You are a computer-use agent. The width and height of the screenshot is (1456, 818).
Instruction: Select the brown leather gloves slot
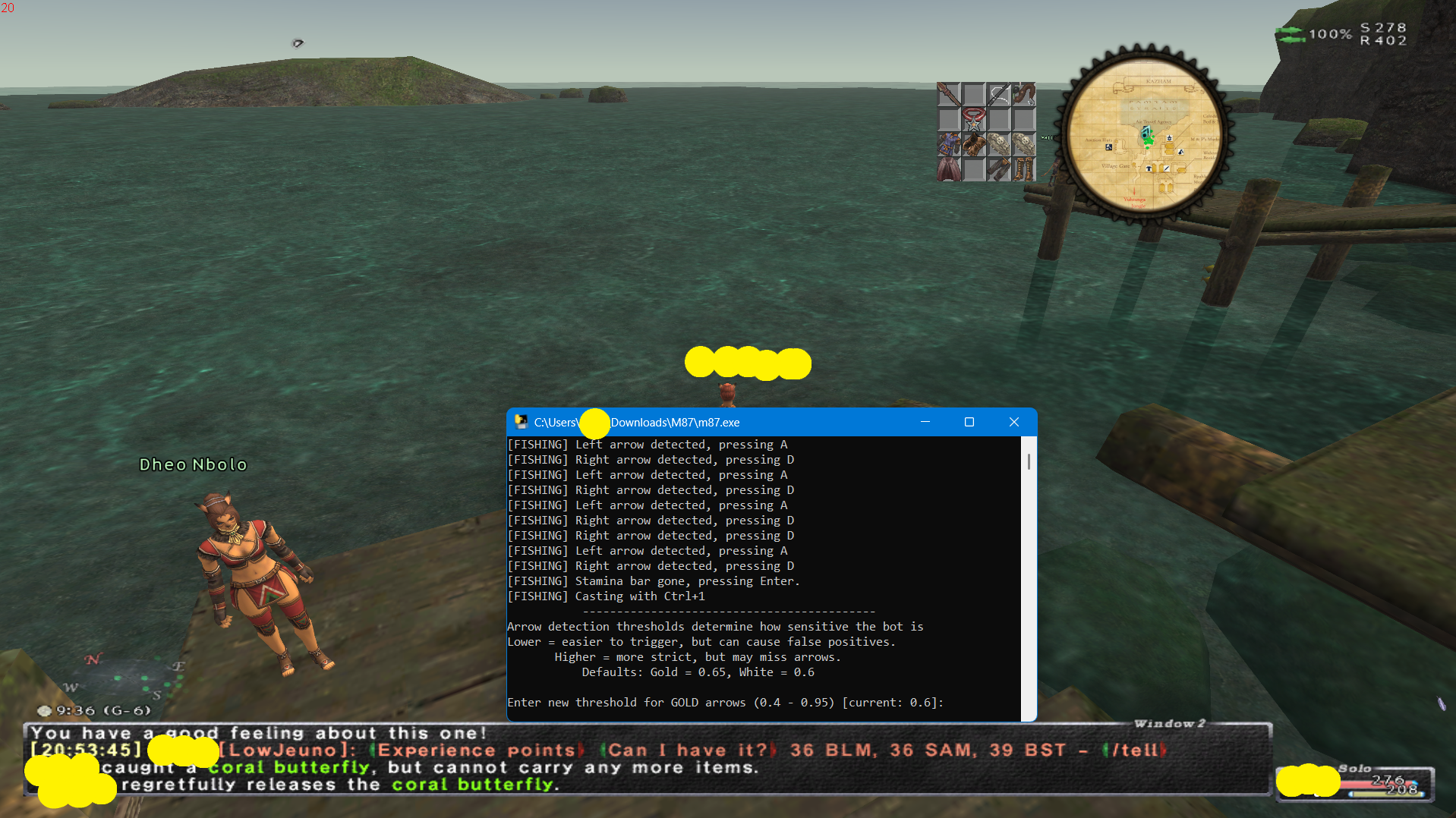(974, 144)
